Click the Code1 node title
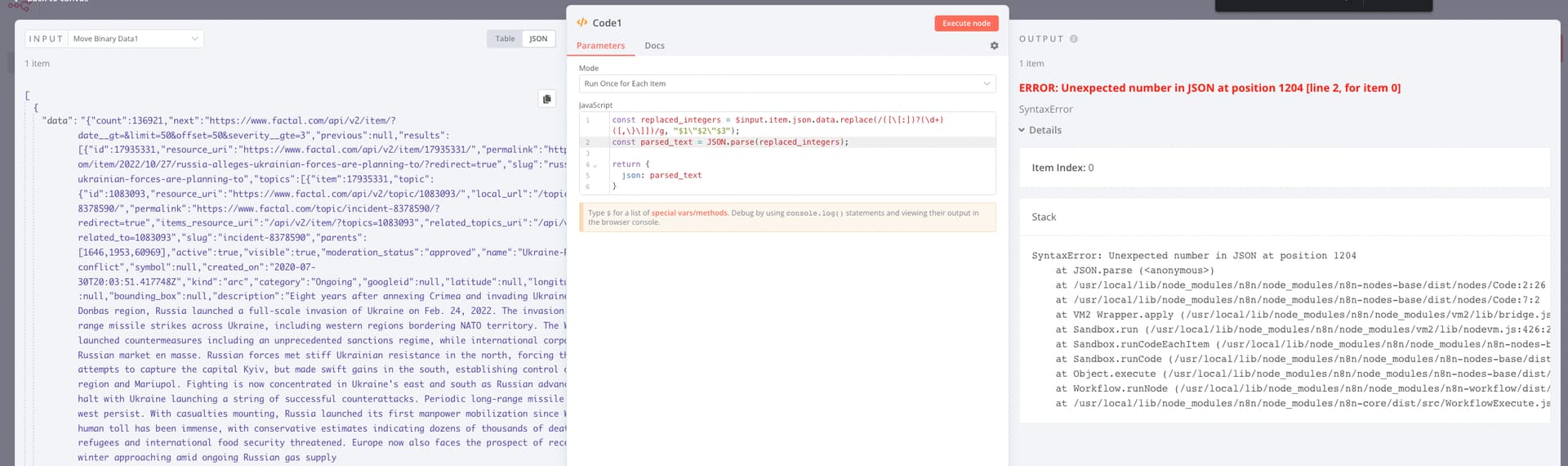Image resolution: width=1568 pixels, height=466 pixels. click(x=607, y=23)
